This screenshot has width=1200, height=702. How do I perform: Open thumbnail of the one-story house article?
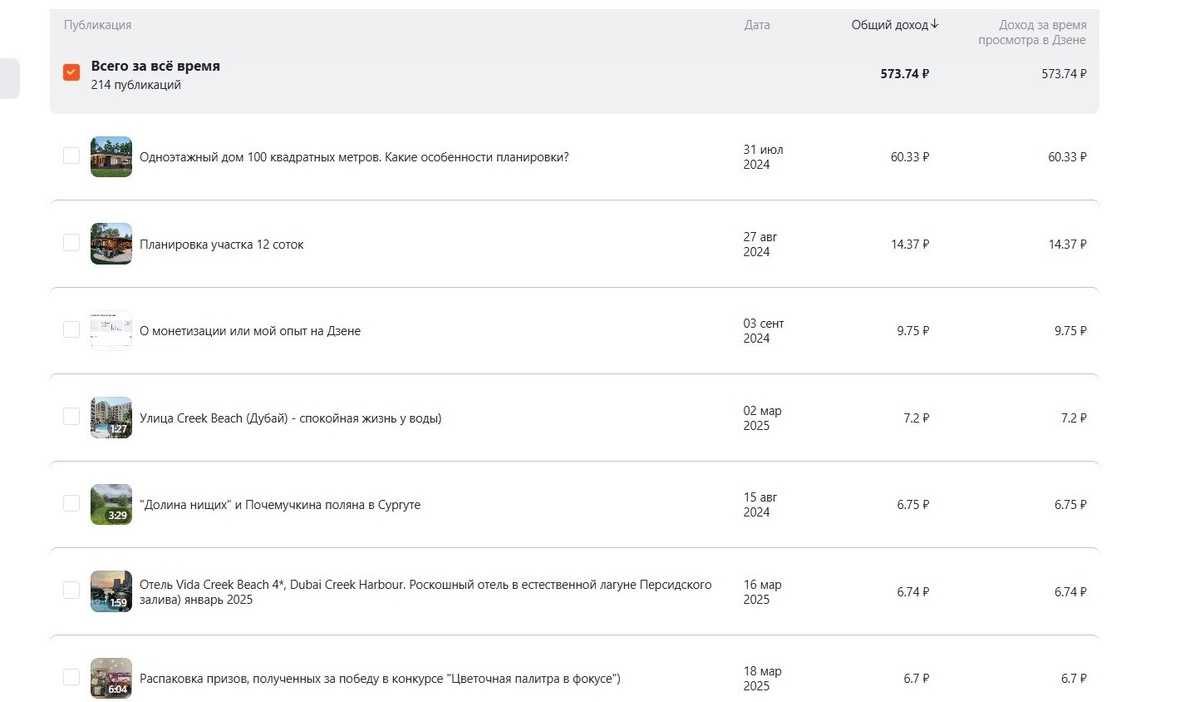point(111,157)
